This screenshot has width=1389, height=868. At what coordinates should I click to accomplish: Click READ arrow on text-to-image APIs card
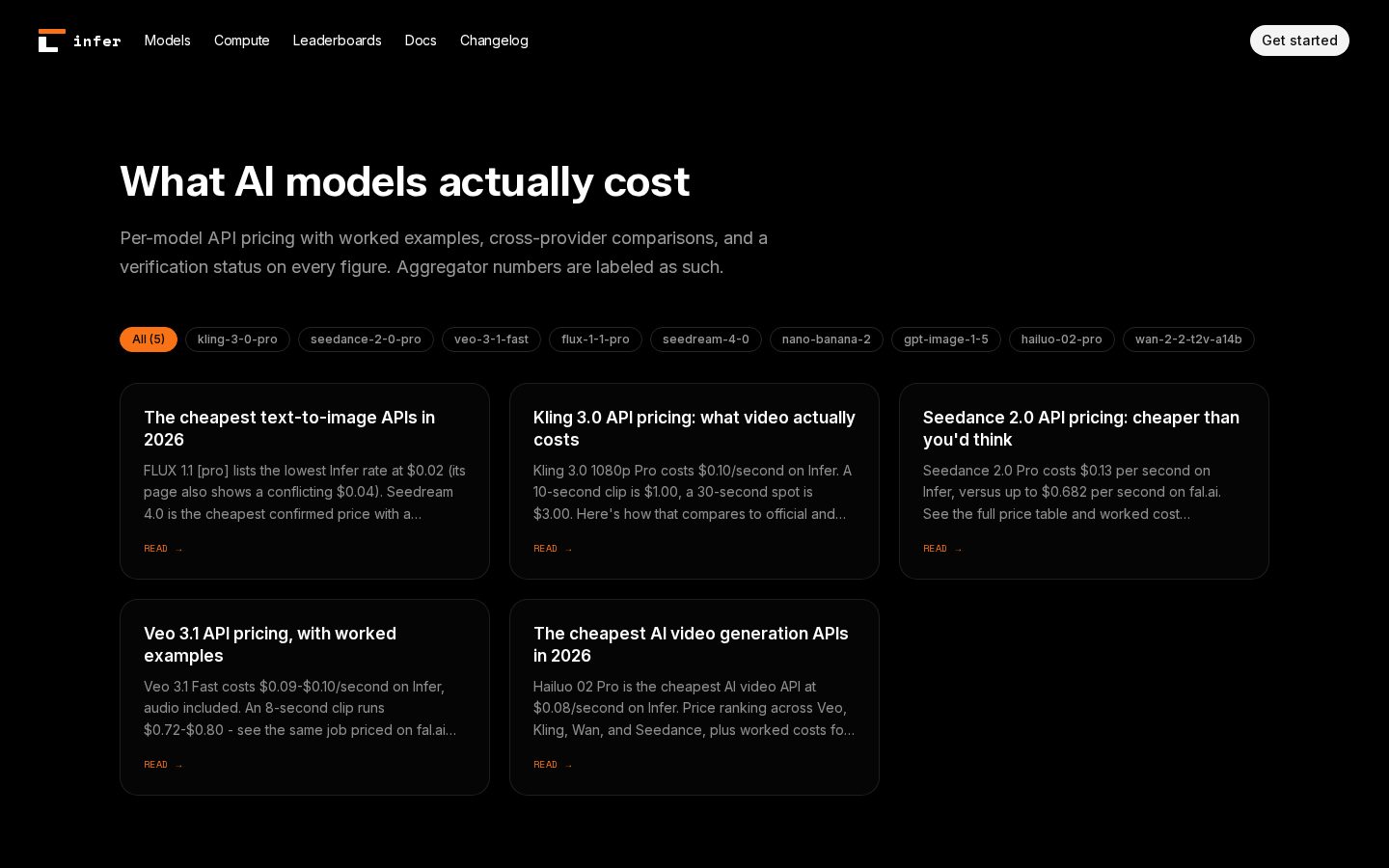pyautogui.click(x=163, y=549)
